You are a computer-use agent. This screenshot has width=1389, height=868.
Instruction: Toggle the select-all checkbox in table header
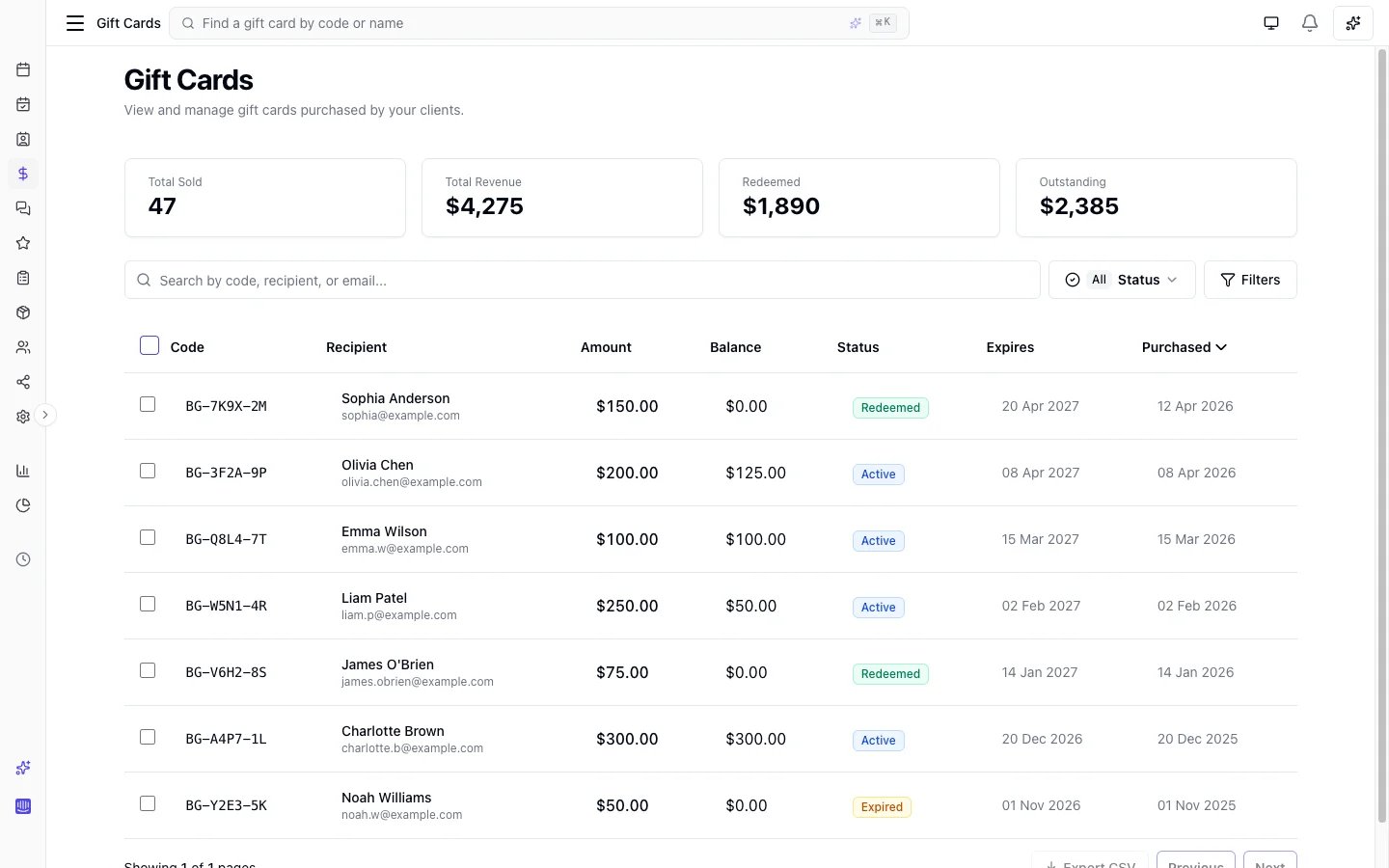(x=150, y=345)
